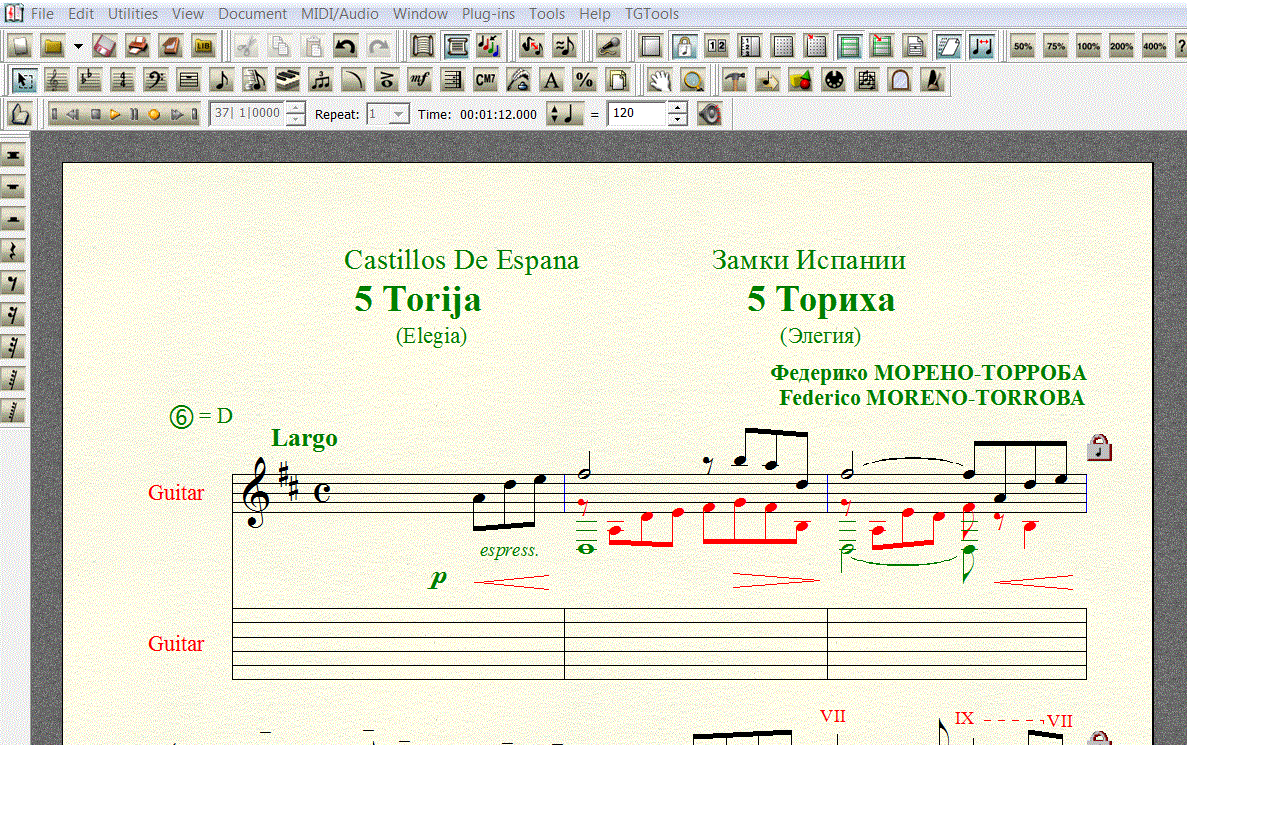Select the Repeat tool
The width and height of the screenshot is (1274, 817).
coord(452,81)
